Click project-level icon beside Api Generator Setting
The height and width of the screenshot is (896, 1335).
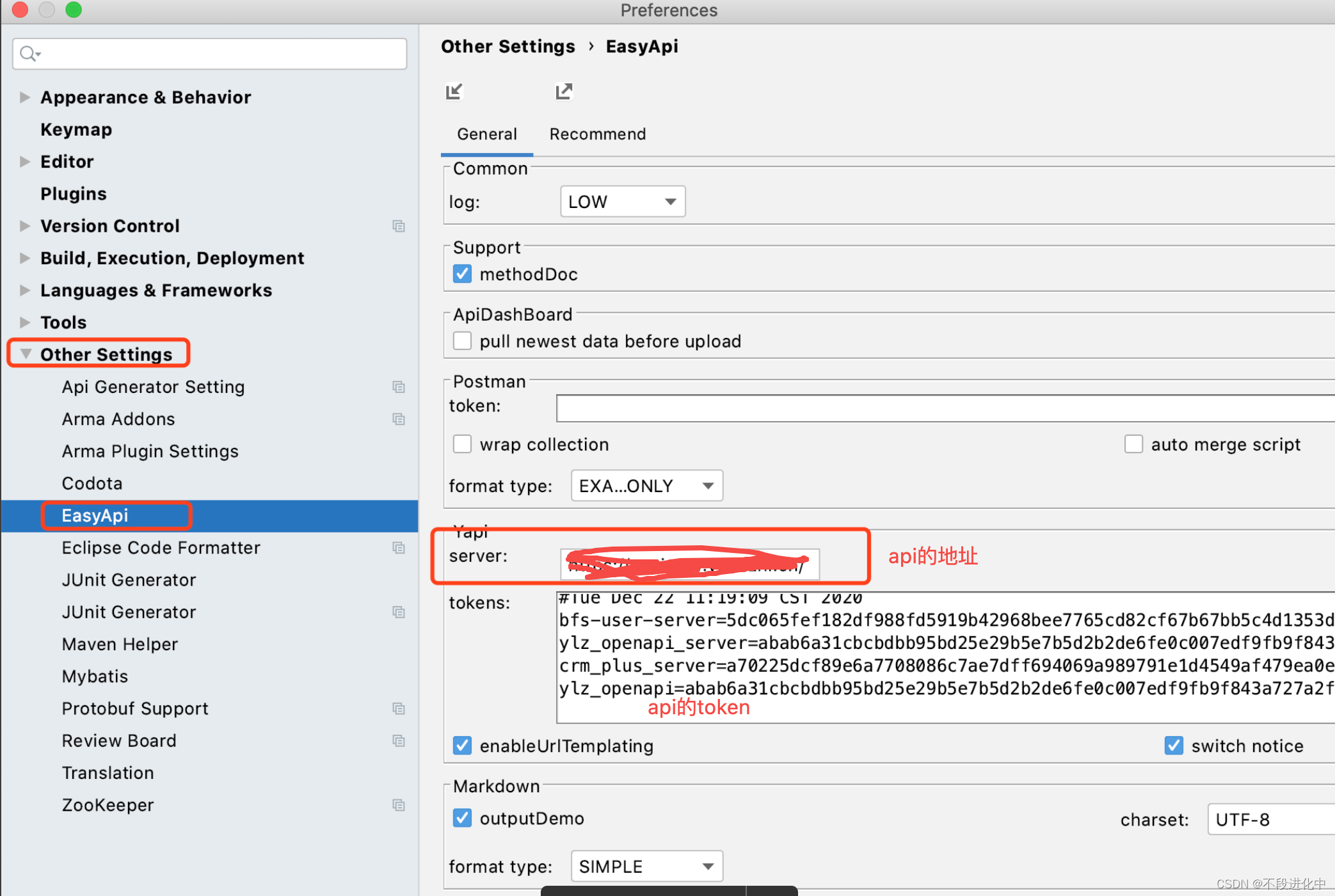399,387
